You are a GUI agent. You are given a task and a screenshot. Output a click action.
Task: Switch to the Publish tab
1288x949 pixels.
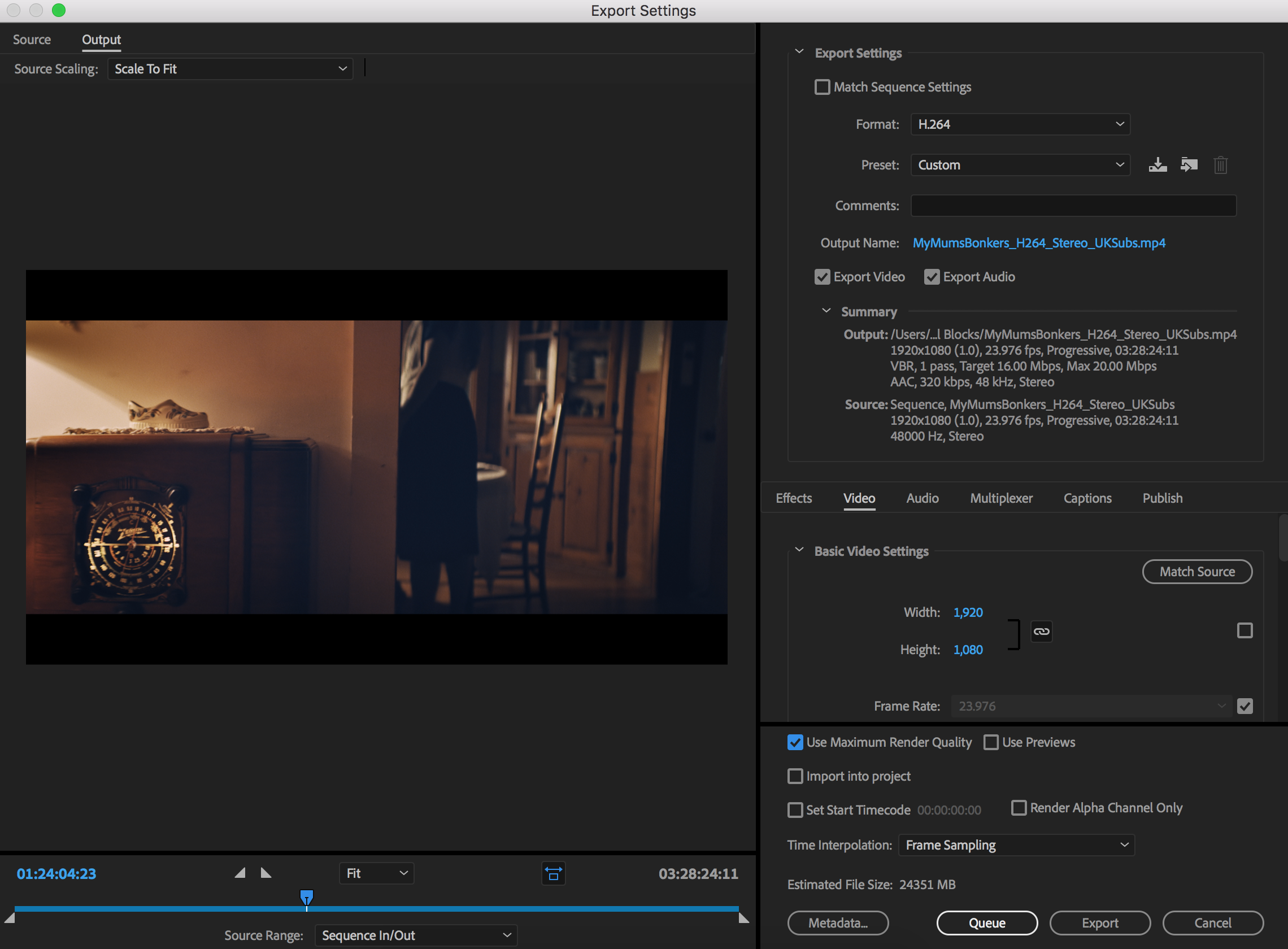pos(1162,498)
